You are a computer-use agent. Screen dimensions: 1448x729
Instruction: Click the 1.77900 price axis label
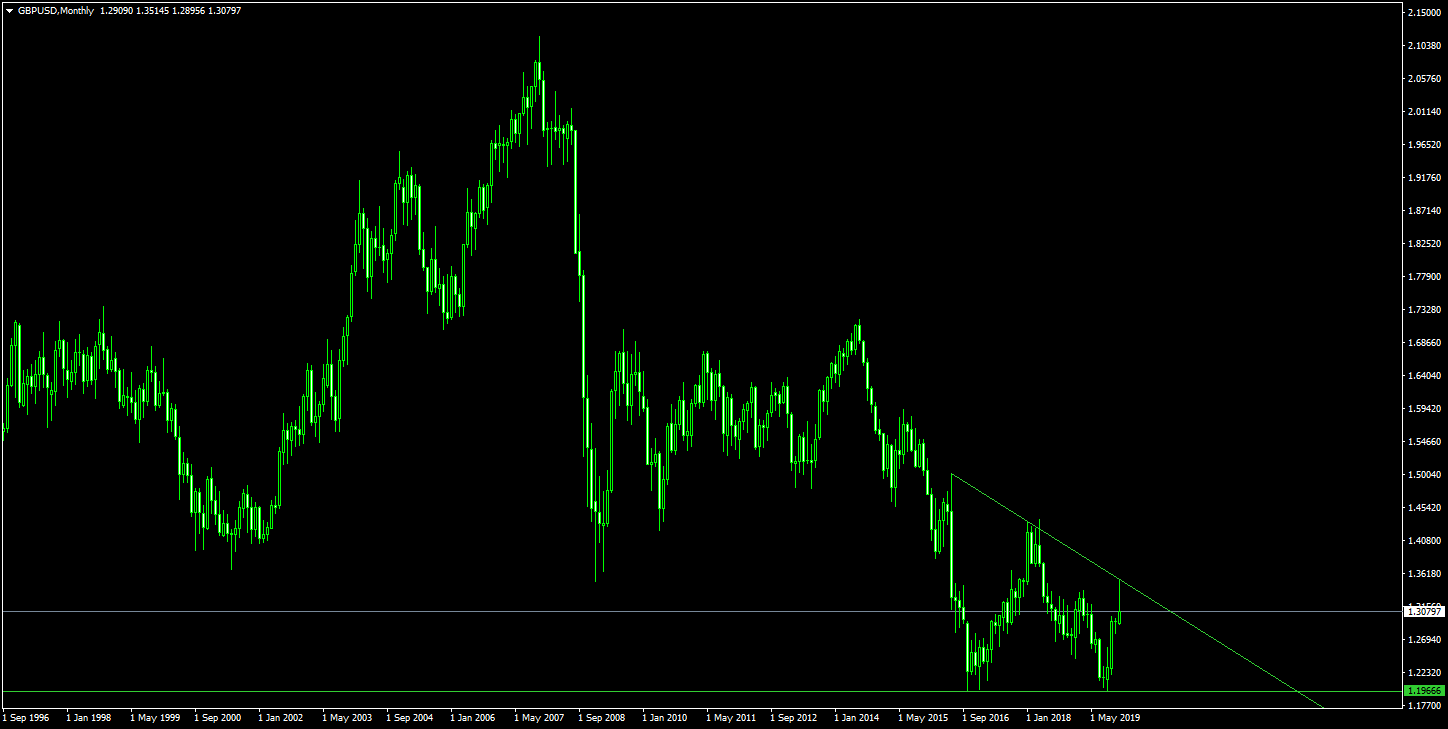[x=1424, y=277]
